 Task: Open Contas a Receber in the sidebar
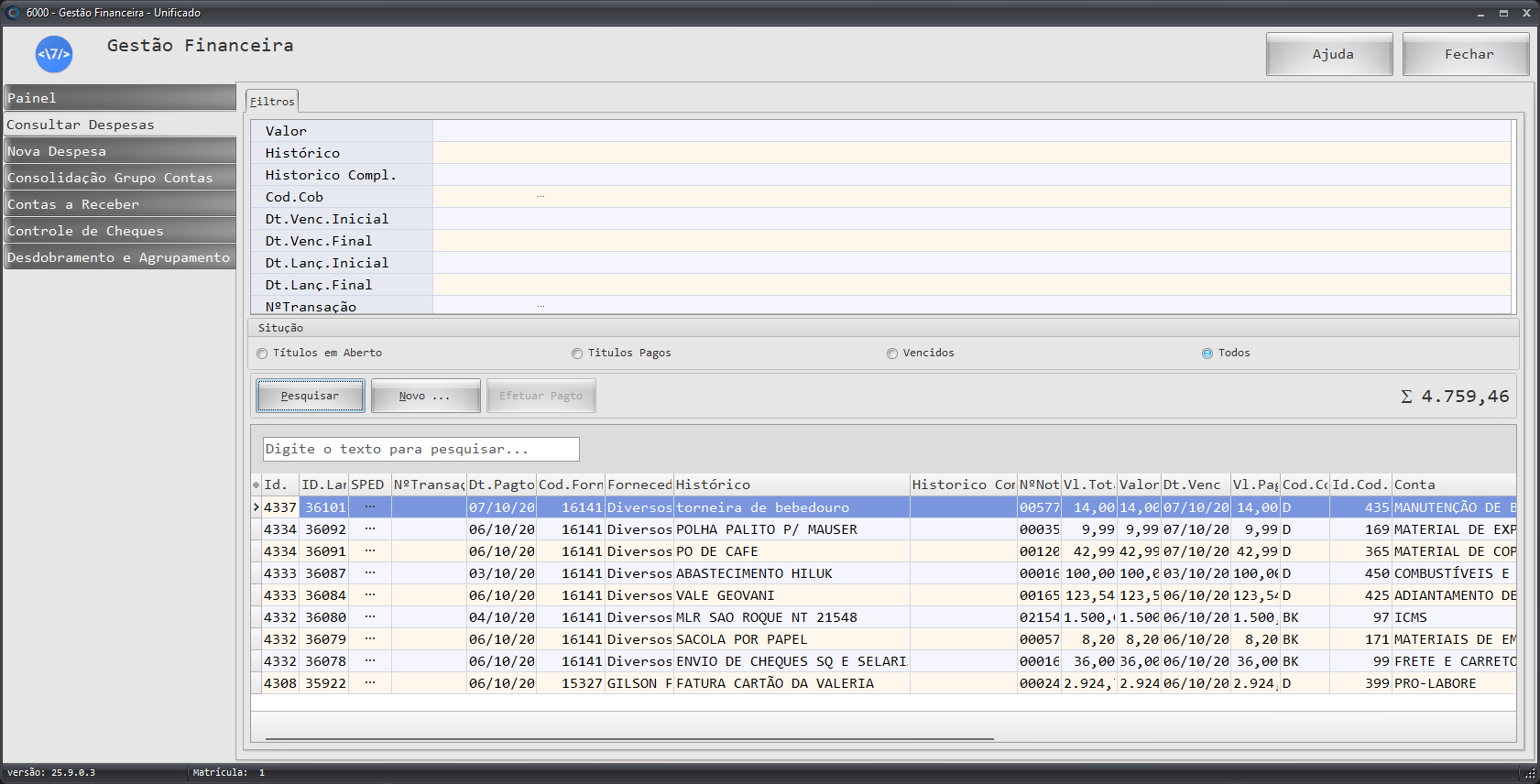119,204
